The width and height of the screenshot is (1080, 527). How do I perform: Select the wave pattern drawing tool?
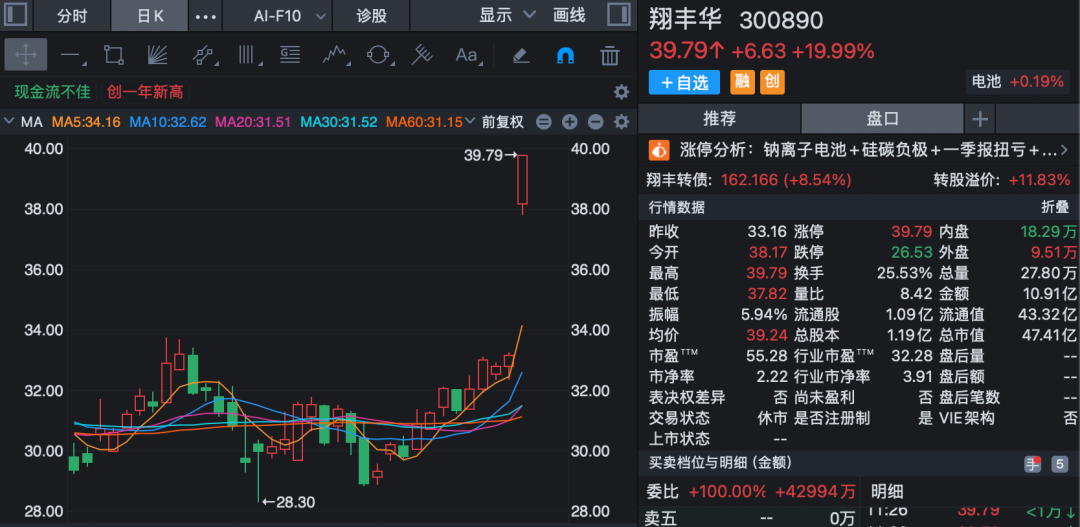(x=333, y=55)
